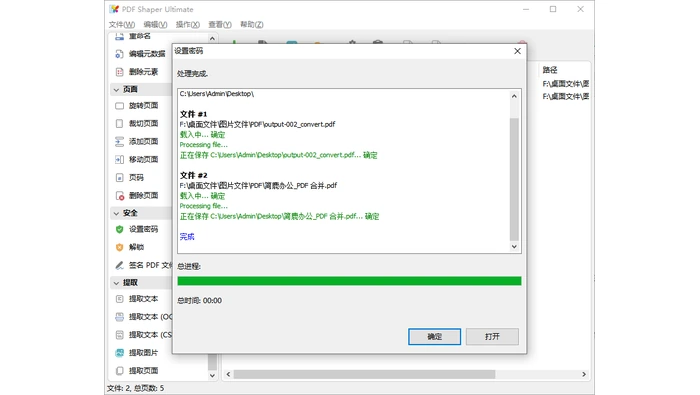
Task: Select the Page Numbers (页码) icon
Action: [119, 178]
